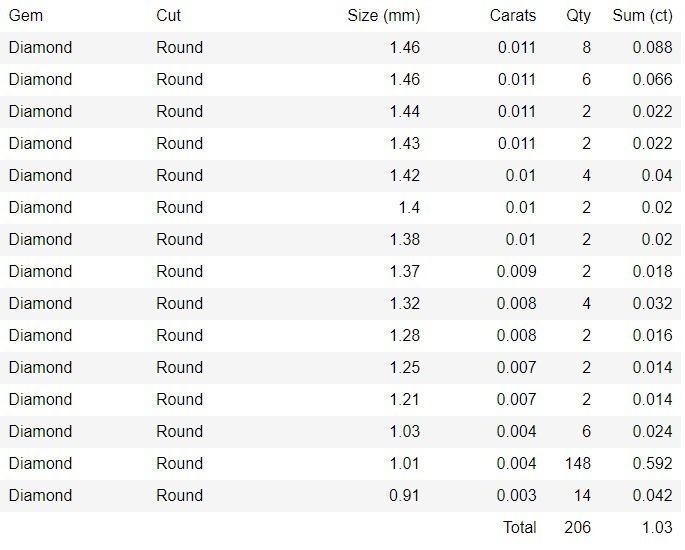Click the size cell with 0.91

(404, 495)
